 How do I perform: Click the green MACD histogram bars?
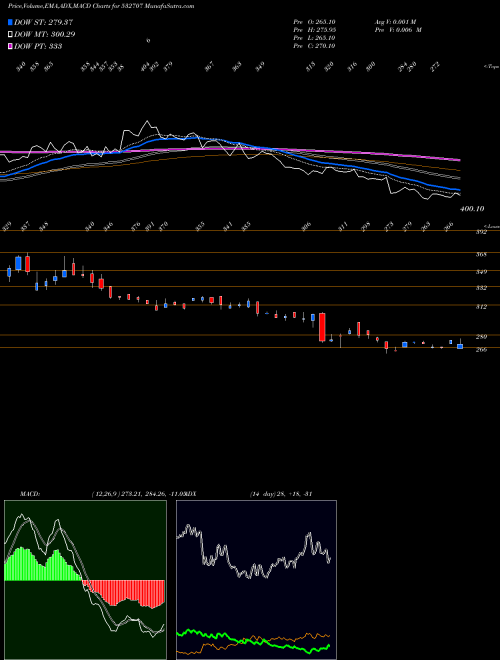(x=42, y=566)
